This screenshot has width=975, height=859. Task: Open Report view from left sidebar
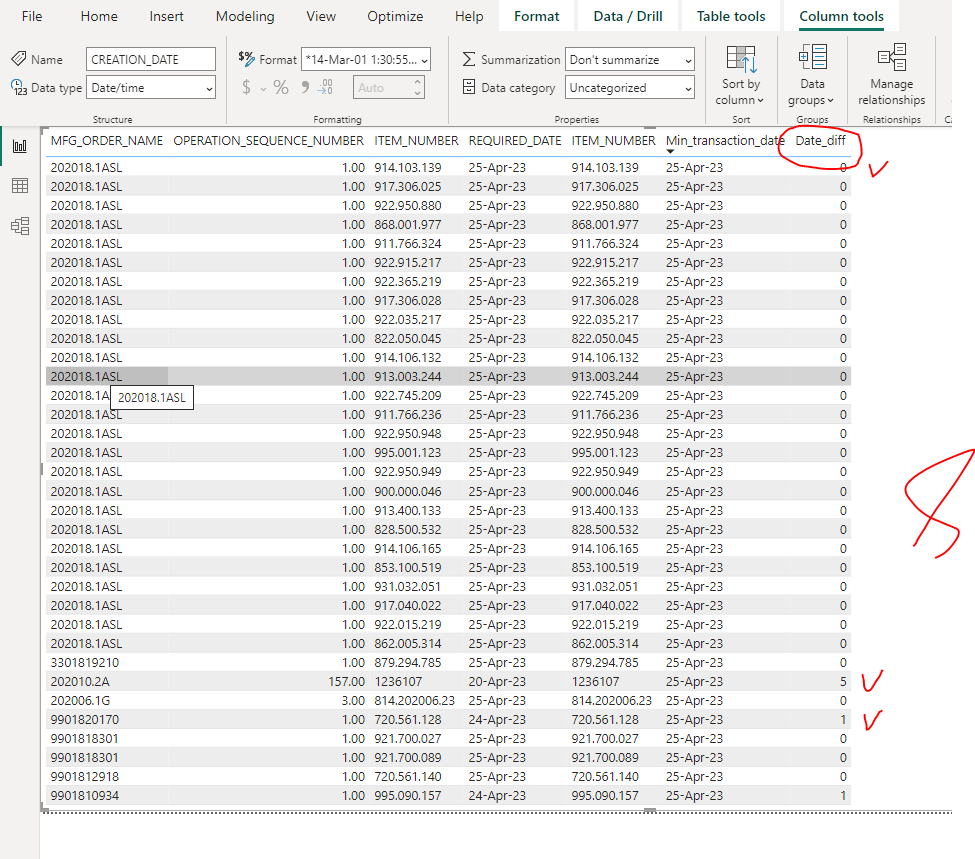pyautogui.click(x=20, y=146)
